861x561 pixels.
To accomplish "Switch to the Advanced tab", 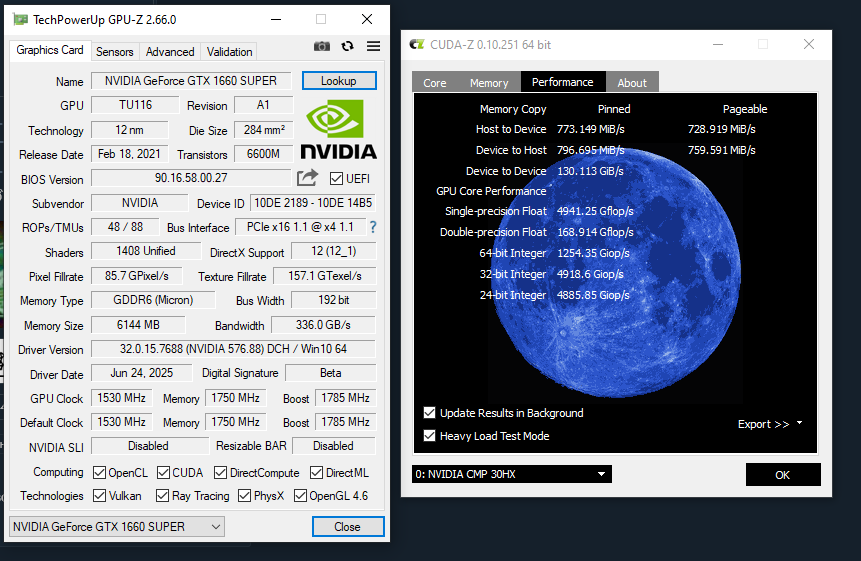I will click(x=170, y=52).
